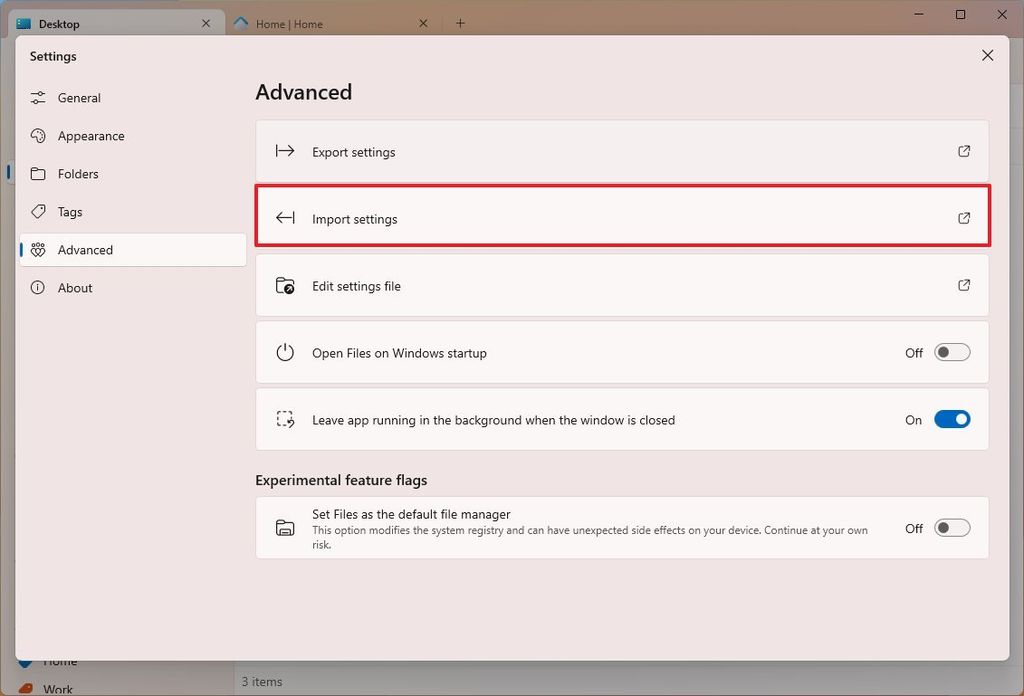Click the Advanced section icon

click(38, 249)
